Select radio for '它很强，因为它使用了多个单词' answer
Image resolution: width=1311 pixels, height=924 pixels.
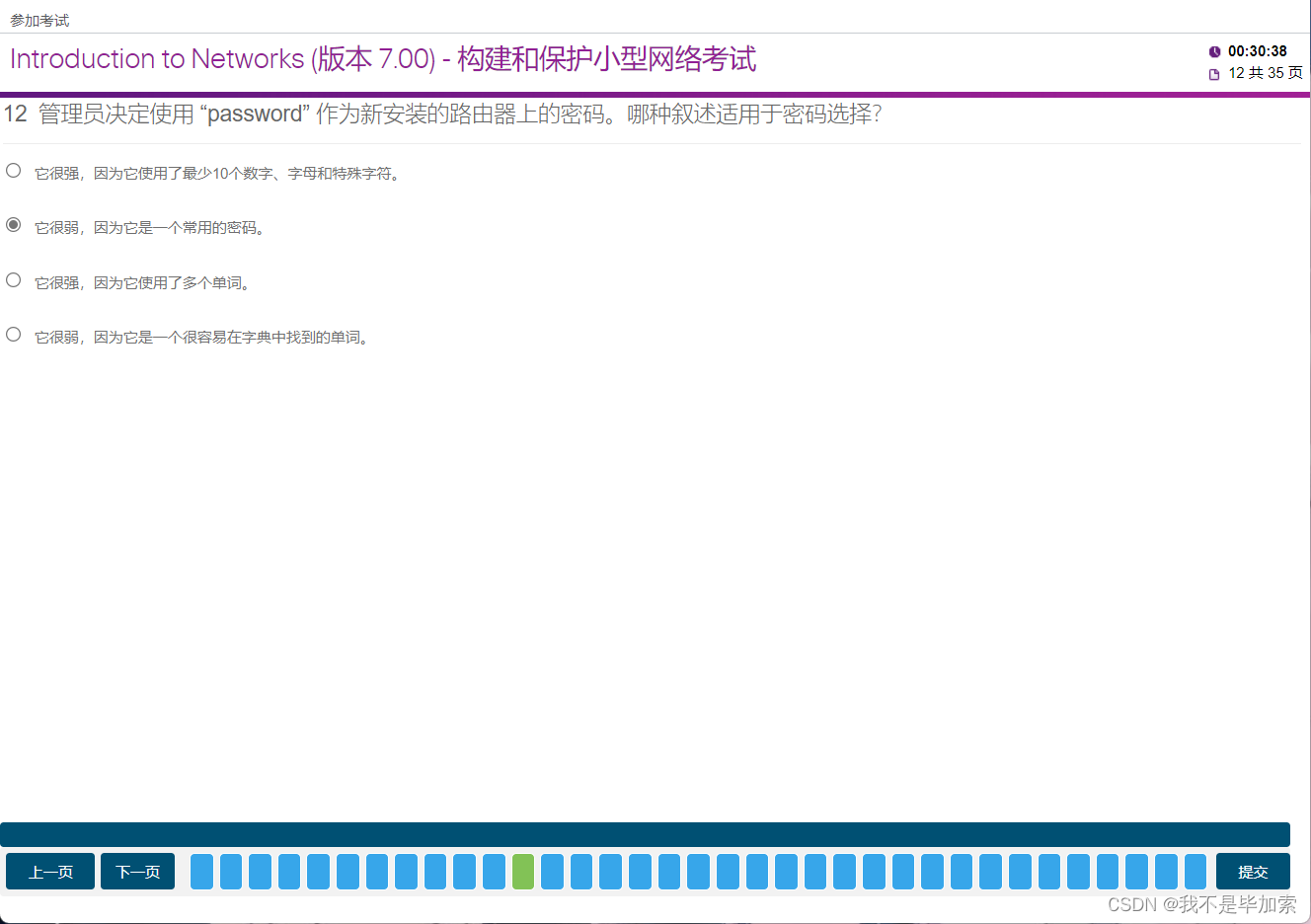(14, 280)
